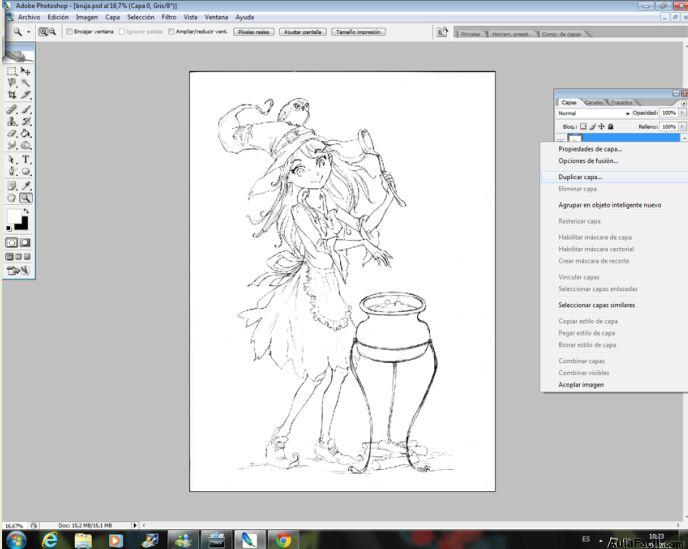This screenshot has height=549, width=688.
Task: Open the Archivo menu
Action: [x=29, y=17]
